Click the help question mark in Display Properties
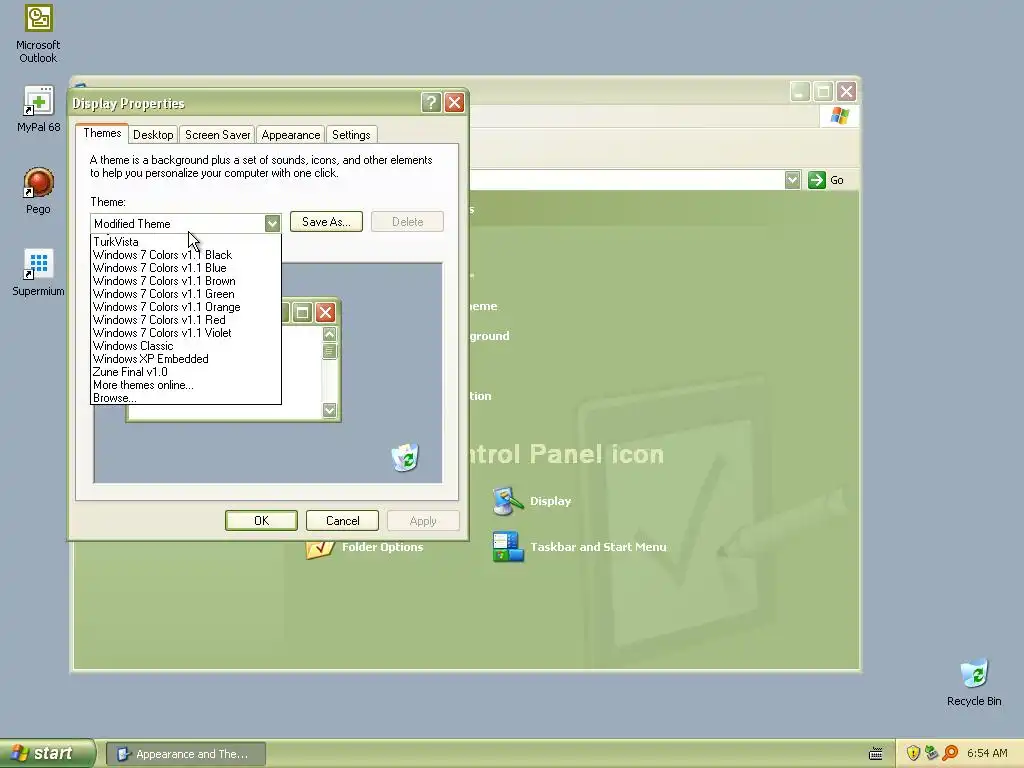 [x=431, y=103]
